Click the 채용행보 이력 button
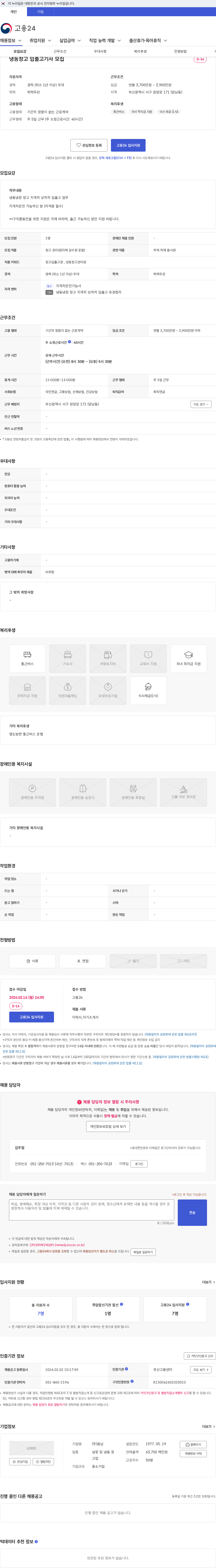 coord(193,1454)
